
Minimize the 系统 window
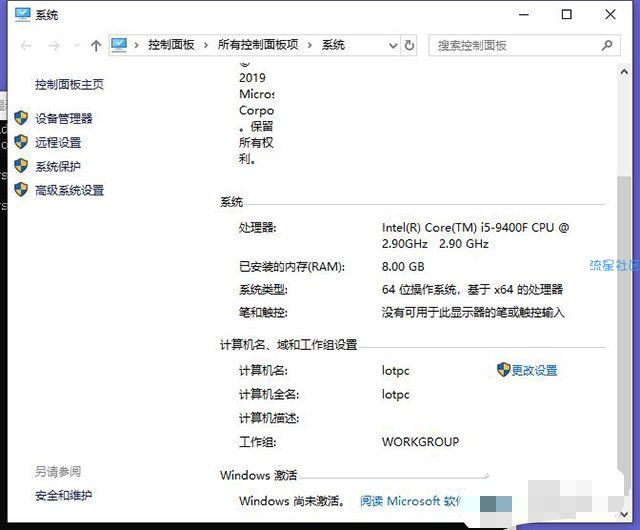pyautogui.click(x=524, y=15)
